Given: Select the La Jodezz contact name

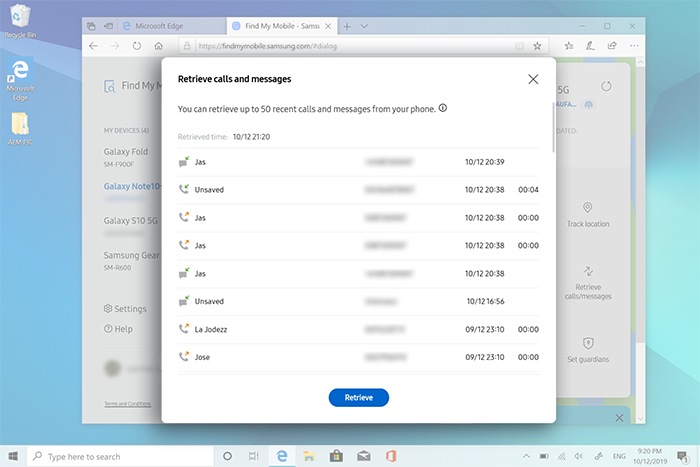Looking at the screenshot, I should click(211, 329).
